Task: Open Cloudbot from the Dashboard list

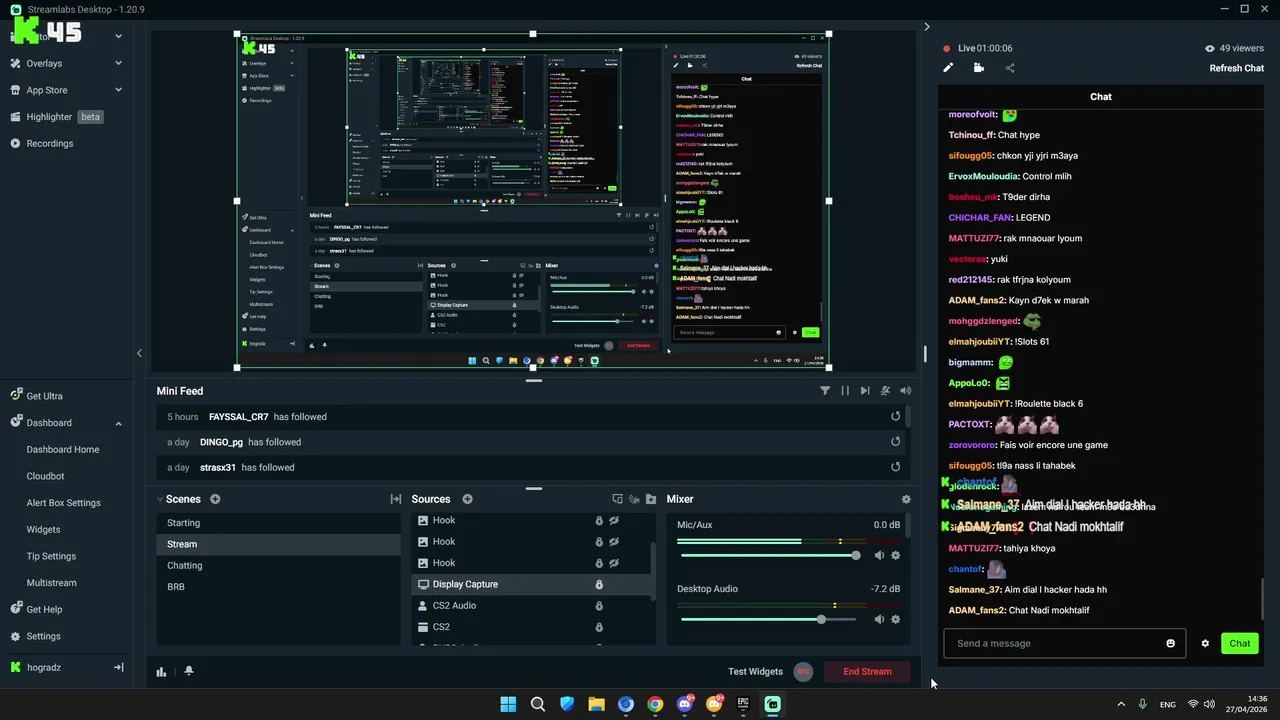Action: (45, 476)
